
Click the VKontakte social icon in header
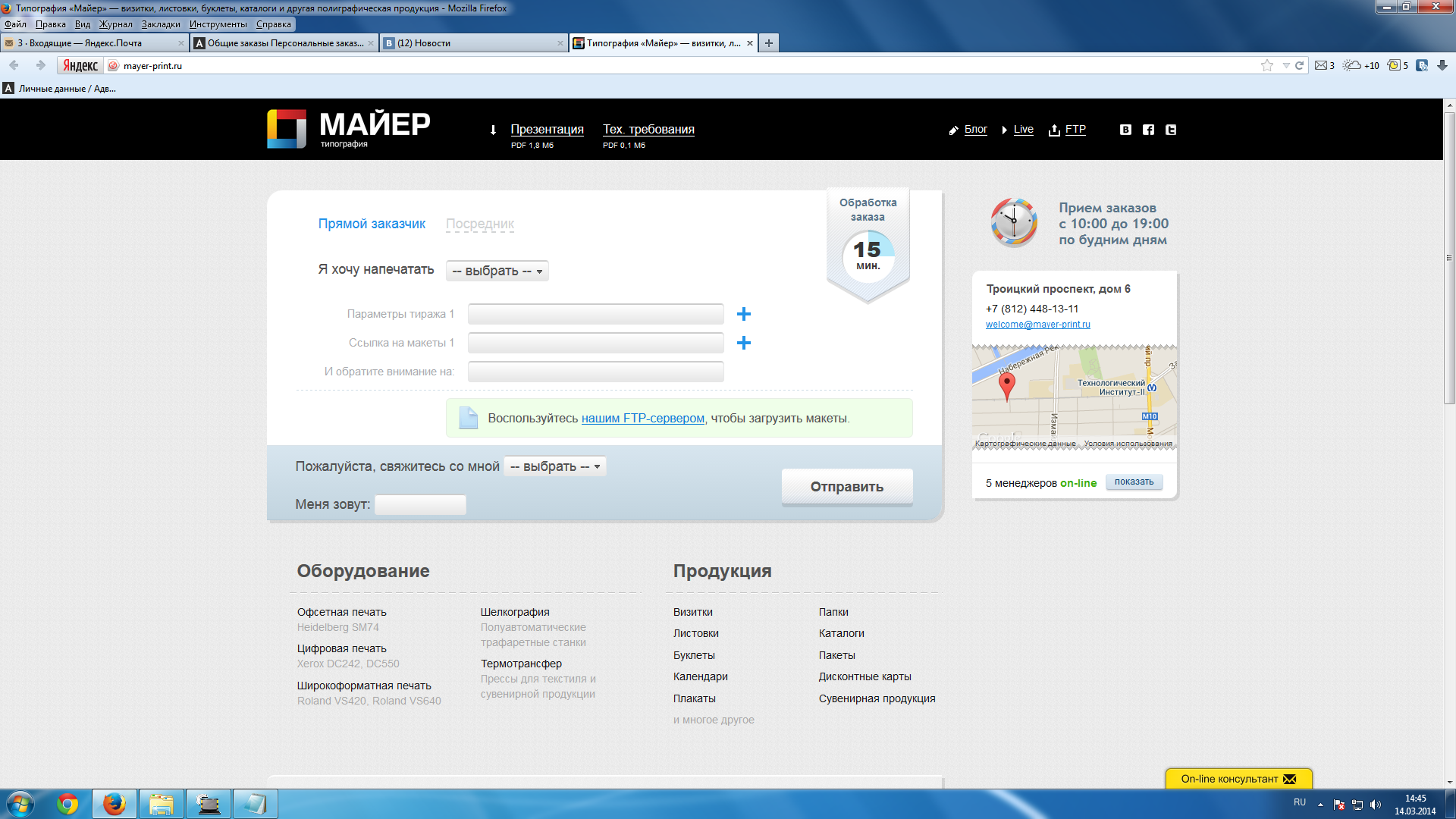click(1125, 130)
